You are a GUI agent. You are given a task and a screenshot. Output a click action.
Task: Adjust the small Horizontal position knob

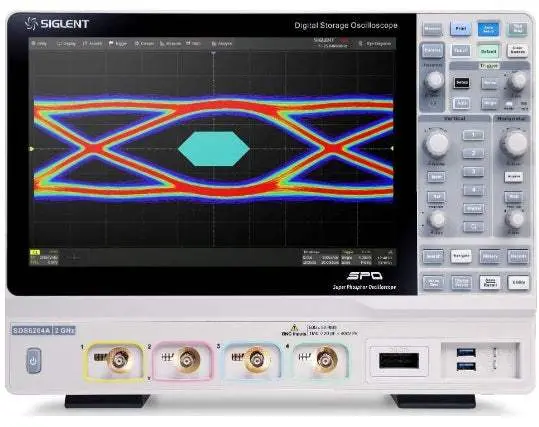pos(515,219)
